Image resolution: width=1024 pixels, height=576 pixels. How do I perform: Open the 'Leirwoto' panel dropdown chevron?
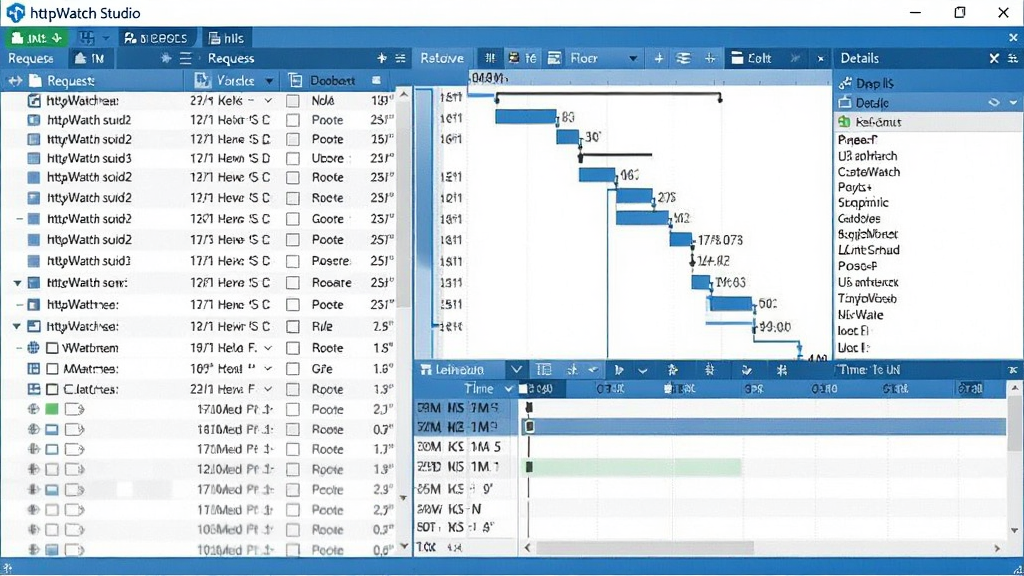coord(516,370)
